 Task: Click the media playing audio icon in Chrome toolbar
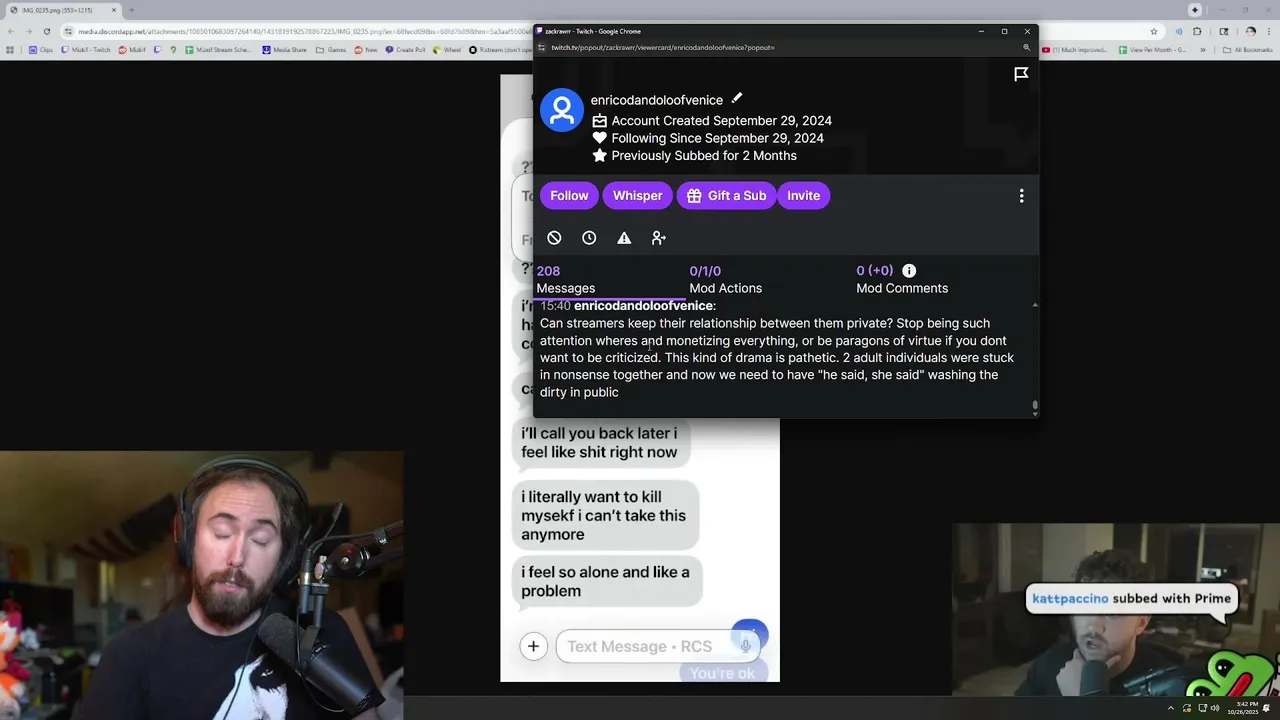coord(1180,31)
